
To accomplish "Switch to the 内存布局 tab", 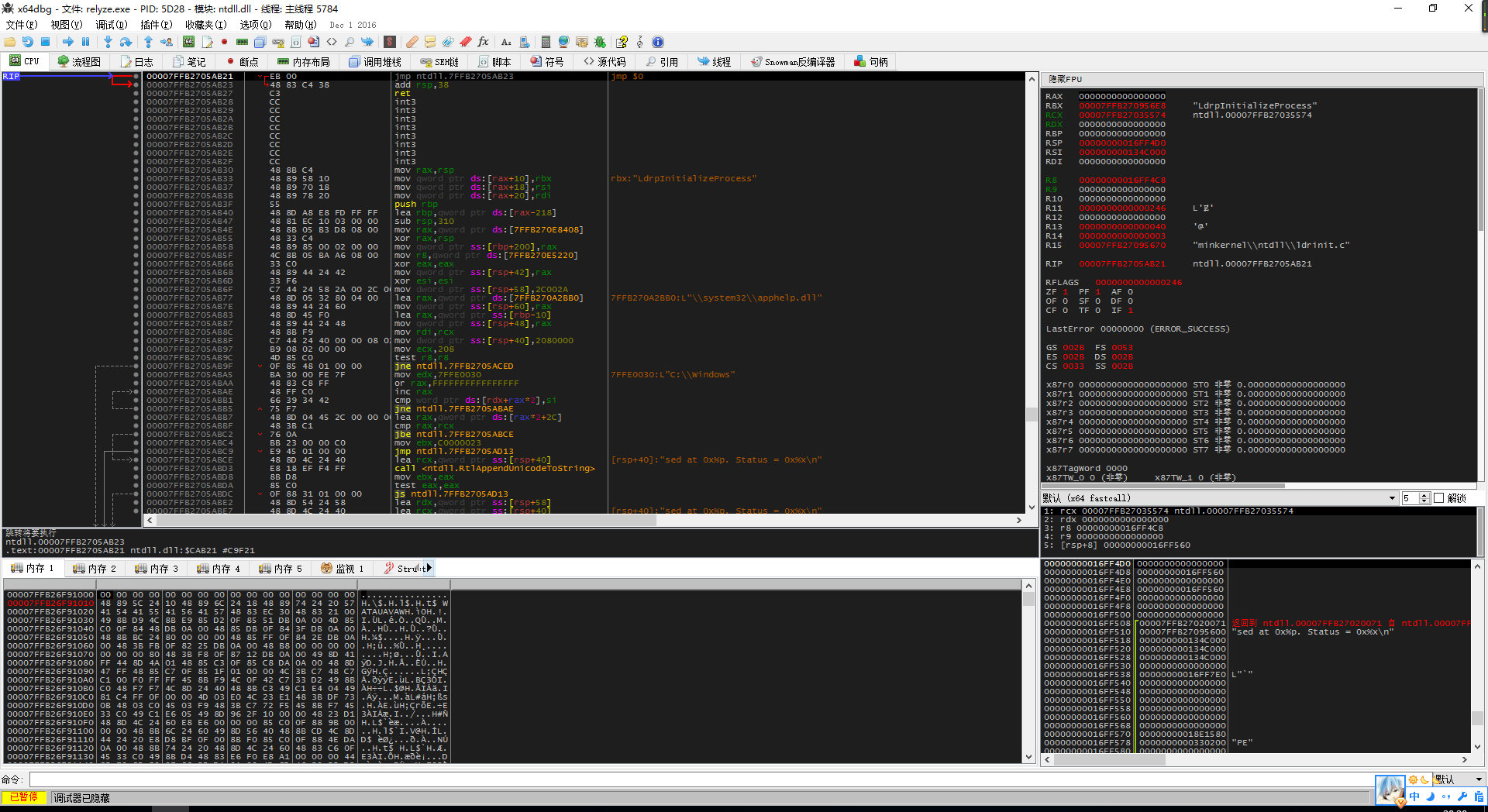I will [304, 61].
